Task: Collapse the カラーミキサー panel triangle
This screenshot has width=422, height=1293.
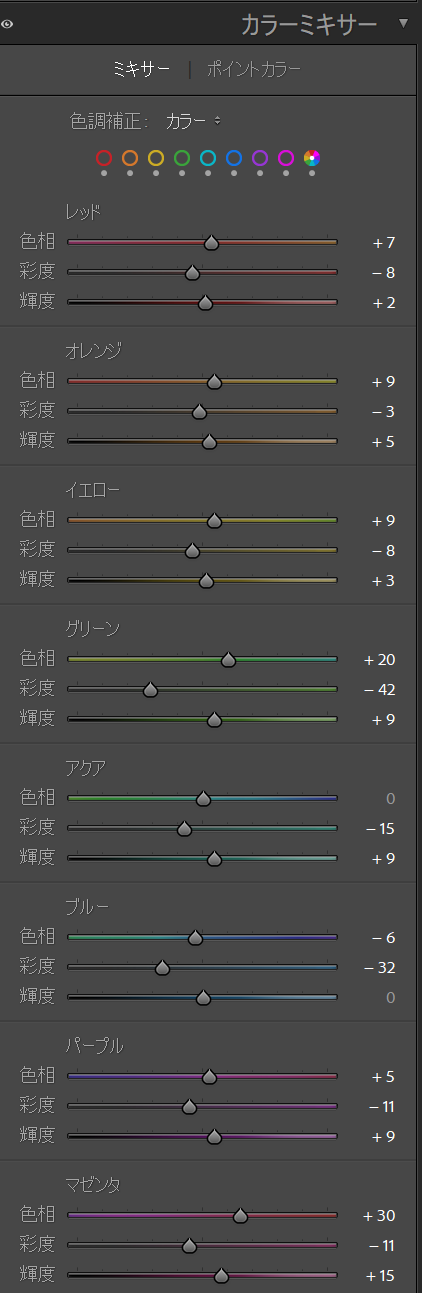Action: tap(403, 23)
